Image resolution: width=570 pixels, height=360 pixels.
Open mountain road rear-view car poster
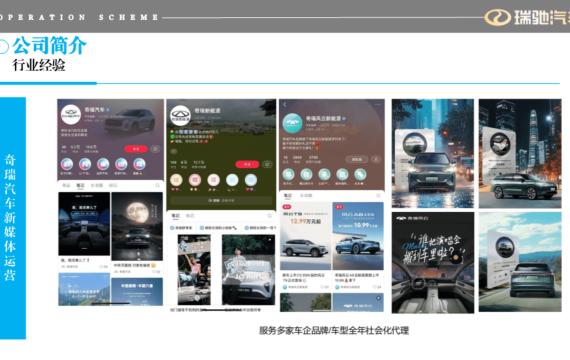[520, 262]
